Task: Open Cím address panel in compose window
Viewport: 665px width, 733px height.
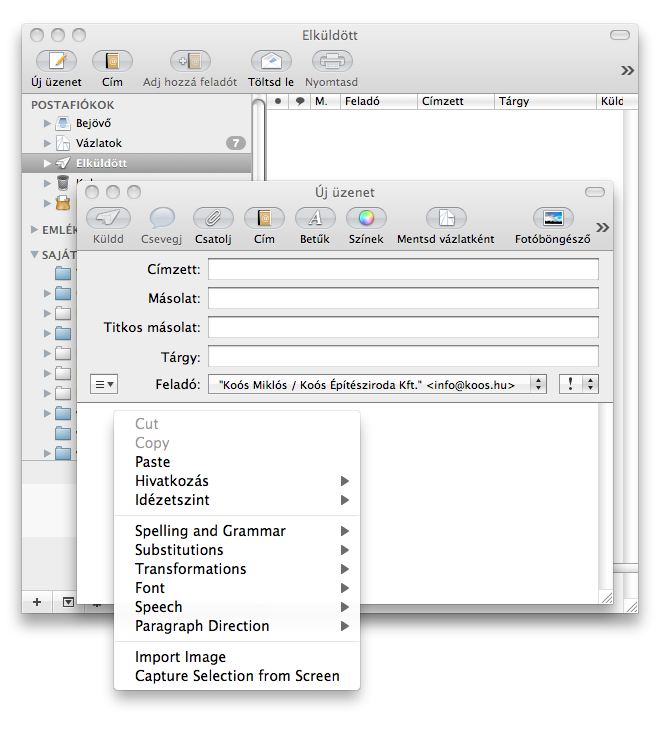Action: point(264,218)
